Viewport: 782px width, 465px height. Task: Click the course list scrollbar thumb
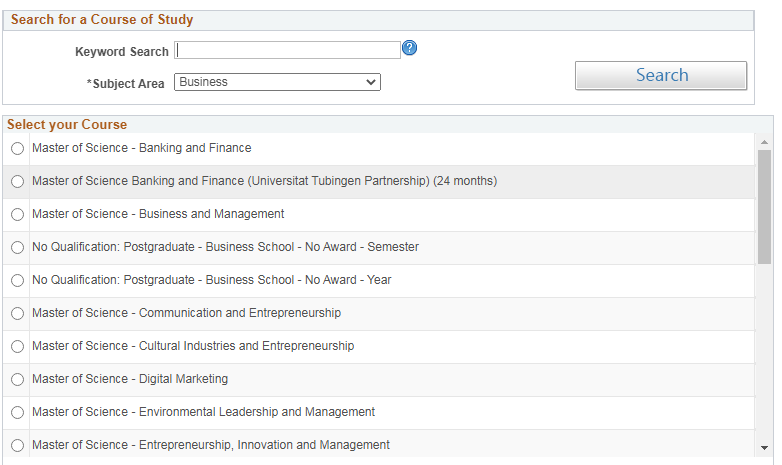coord(764,207)
